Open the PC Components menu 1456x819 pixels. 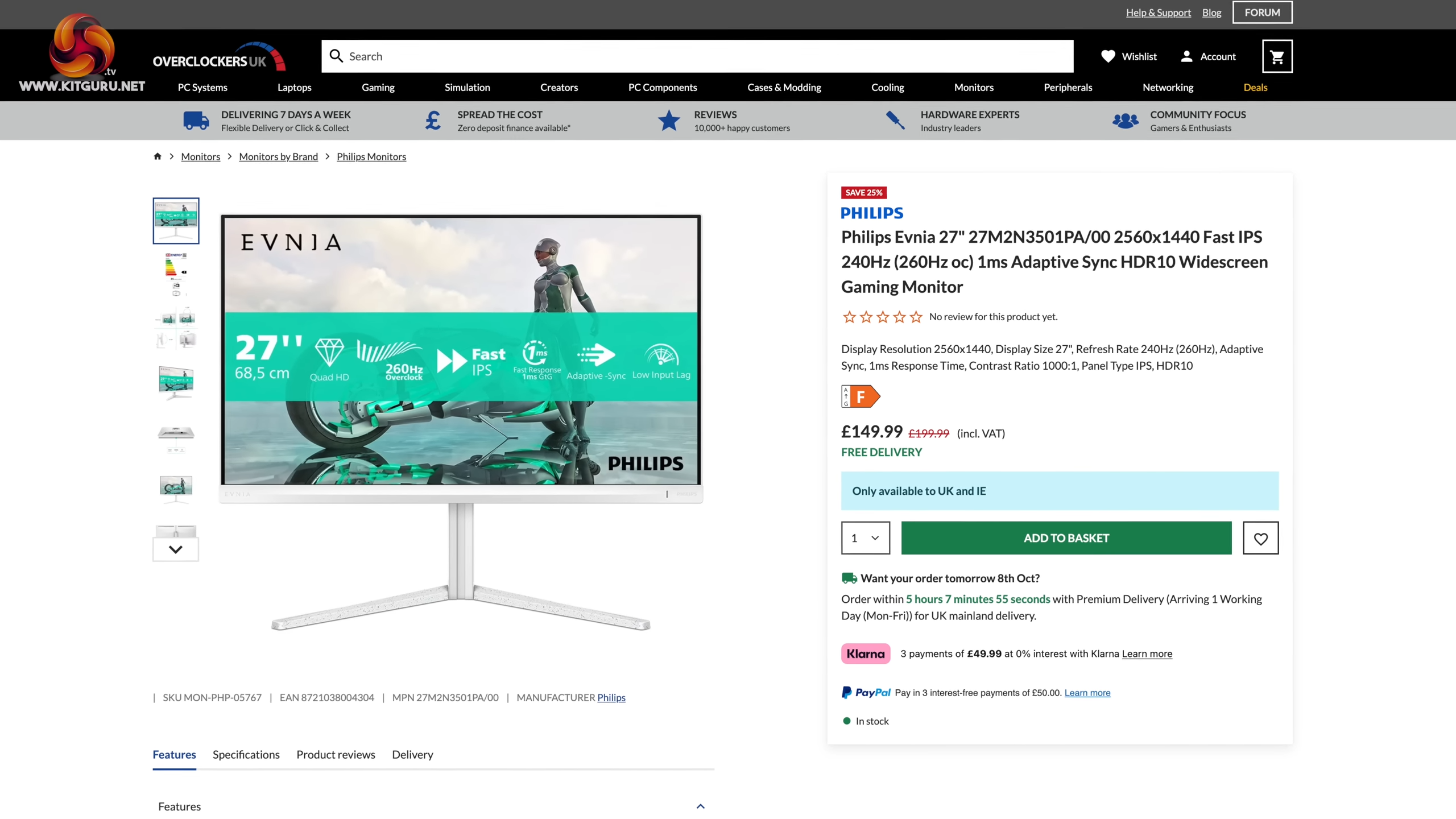click(662, 88)
